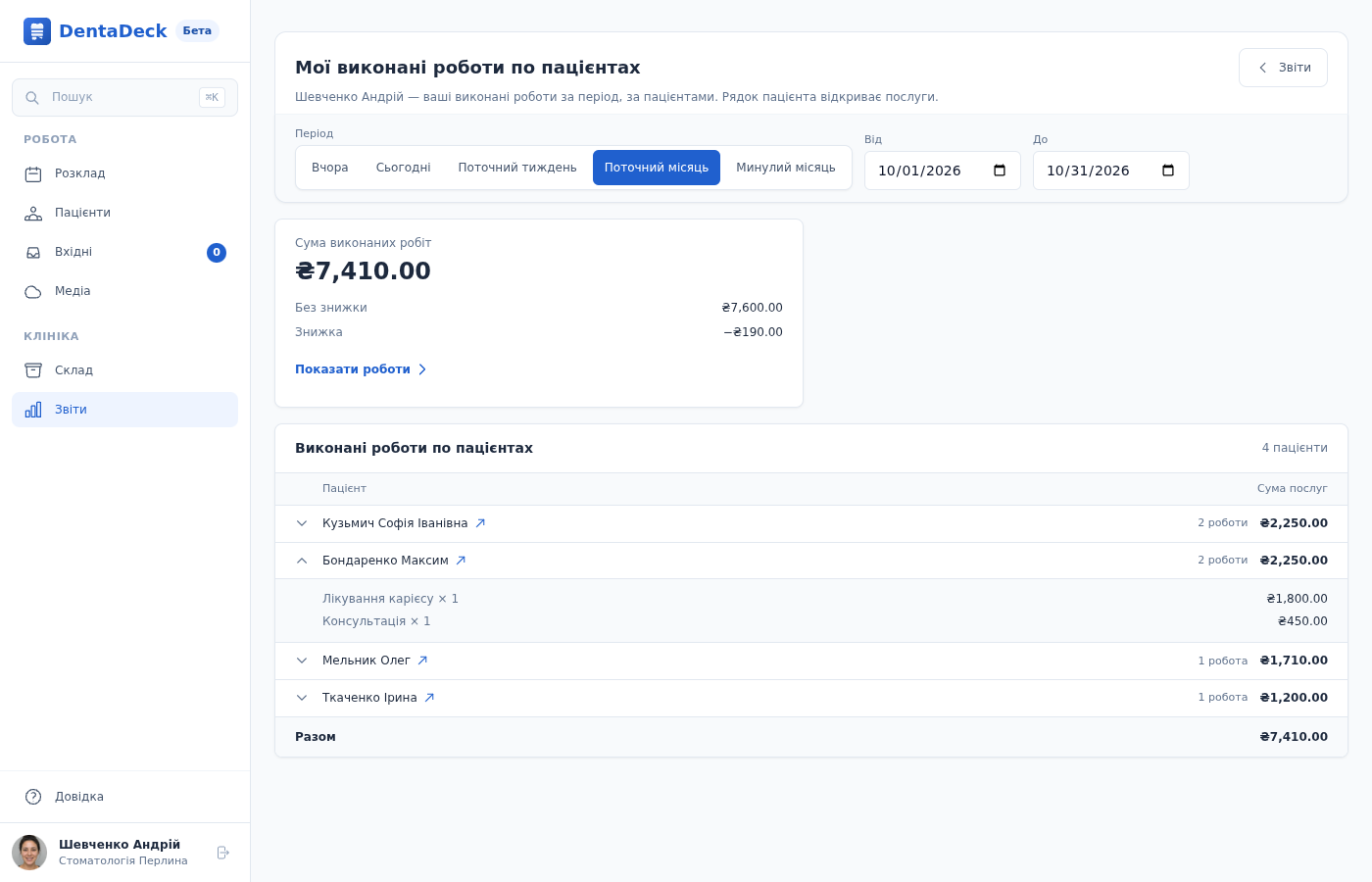1372x882 pixels.
Task: Expand Мельник Олег row chevron
Action: pyautogui.click(x=302, y=661)
